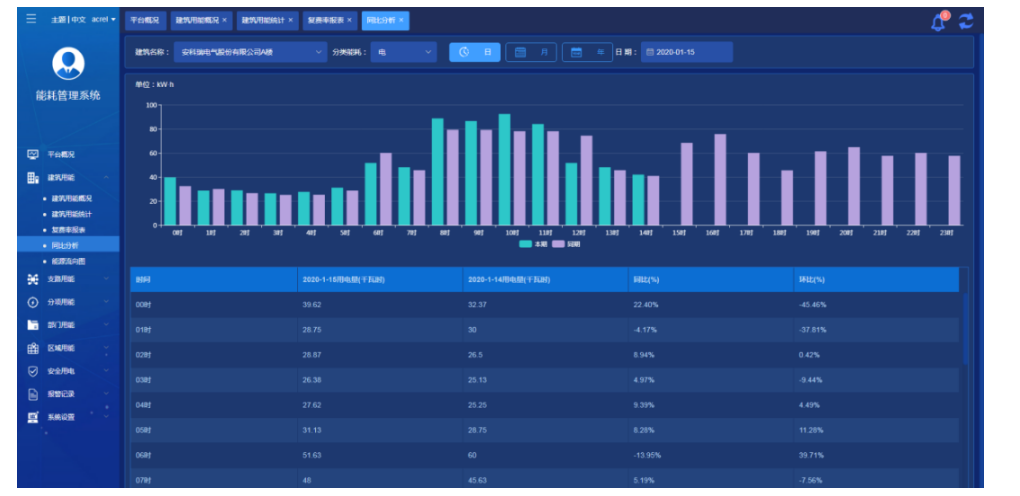Switch time granularity to 年 (year)
The width and height of the screenshot is (1020, 496).
point(587,52)
